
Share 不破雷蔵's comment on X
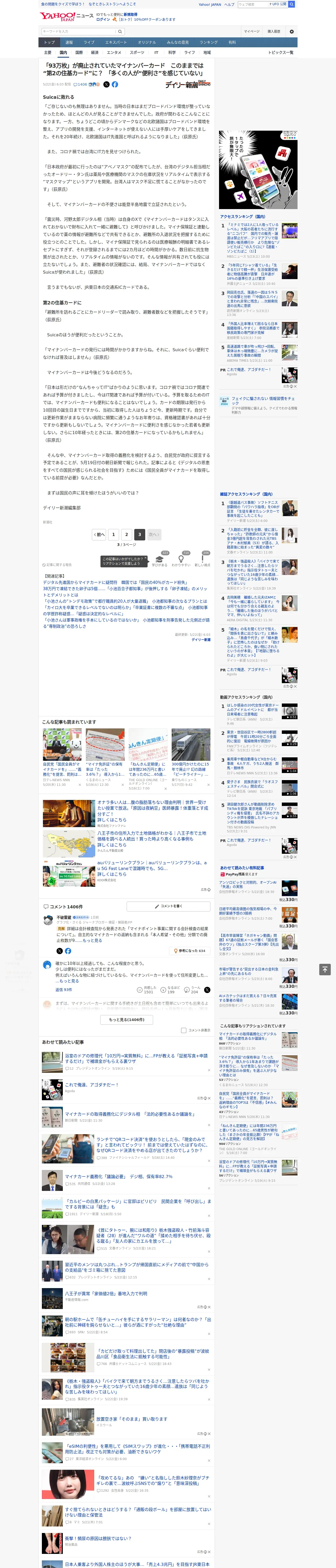tap(59, 951)
